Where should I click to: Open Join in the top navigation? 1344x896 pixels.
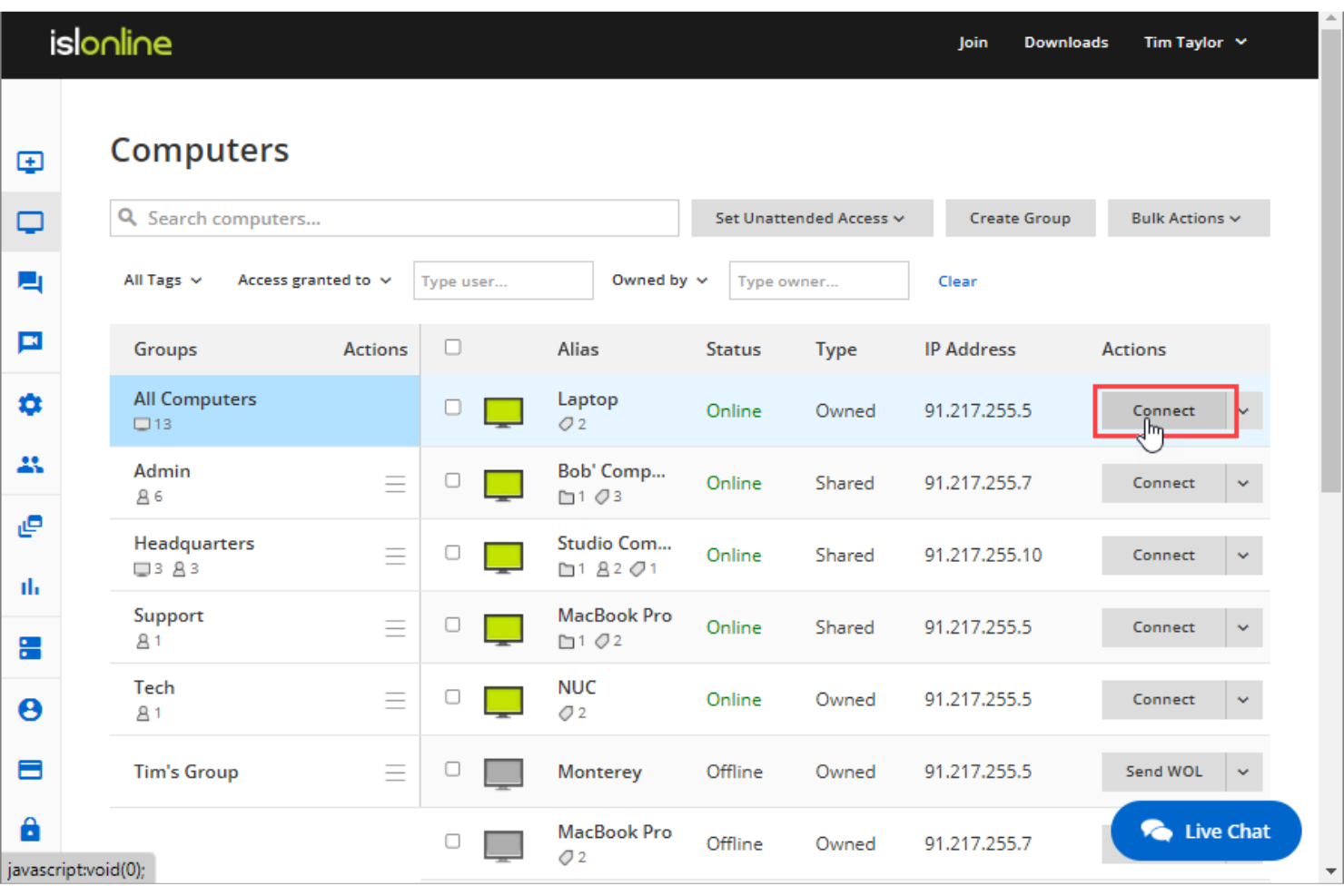pos(973,43)
